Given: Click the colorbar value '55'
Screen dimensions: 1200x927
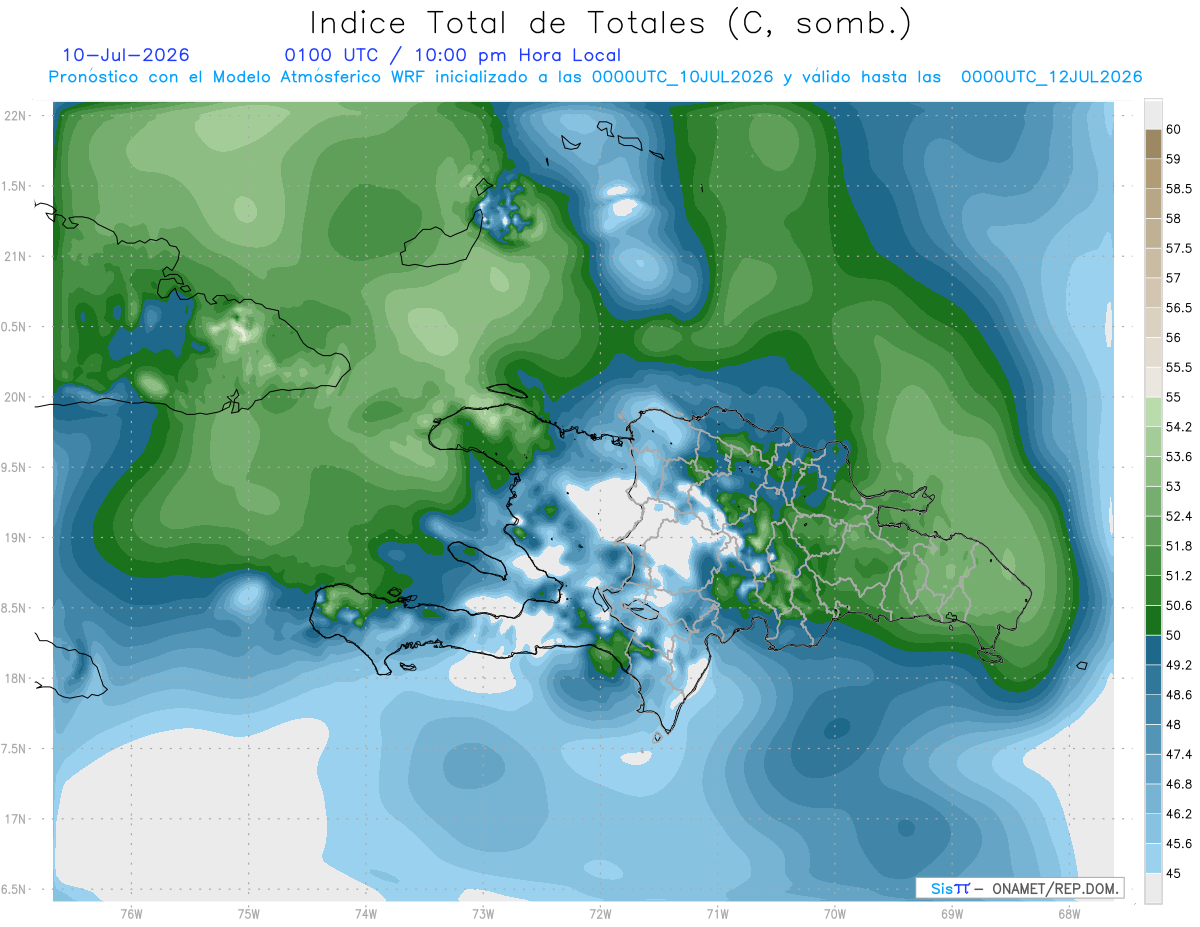Looking at the screenshot, I should pos(1173,397).
